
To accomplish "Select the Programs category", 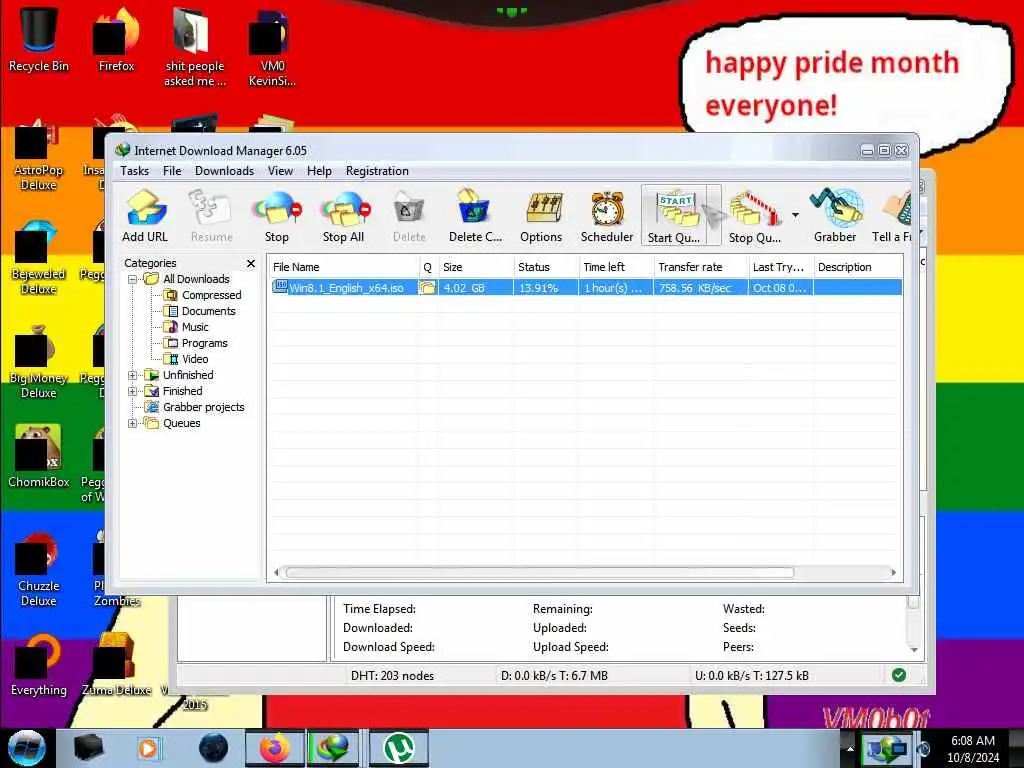I will point(204,344).
